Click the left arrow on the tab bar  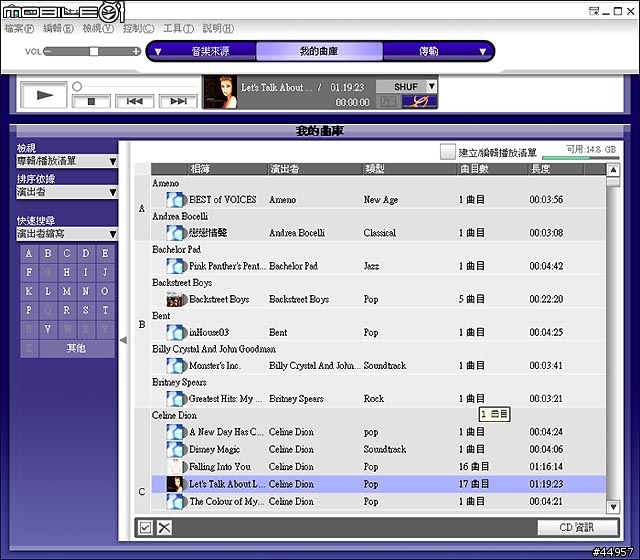click(158, 52)
